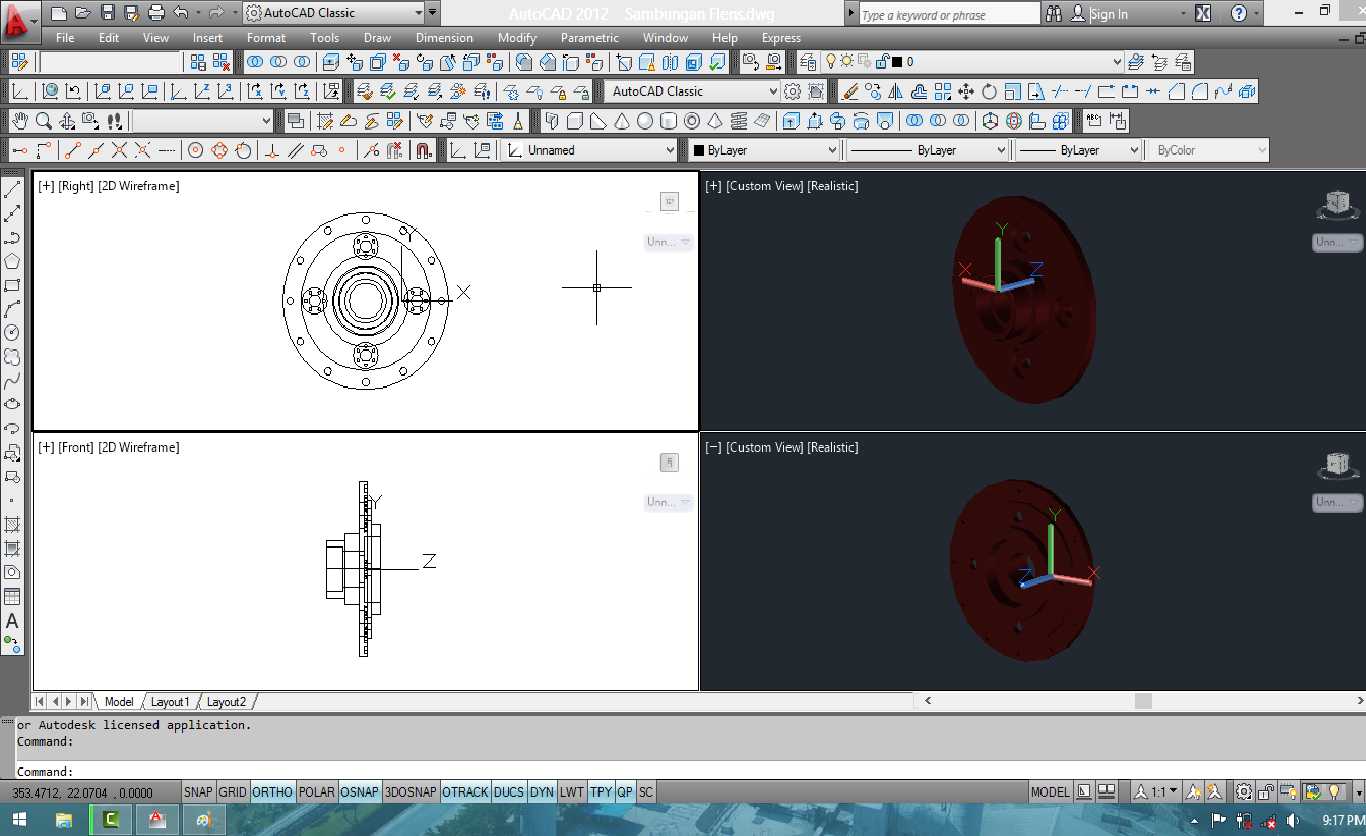This screenshot has height=836, width=1366.
Task: Click in the keyword search field
Action: [949, 14]
